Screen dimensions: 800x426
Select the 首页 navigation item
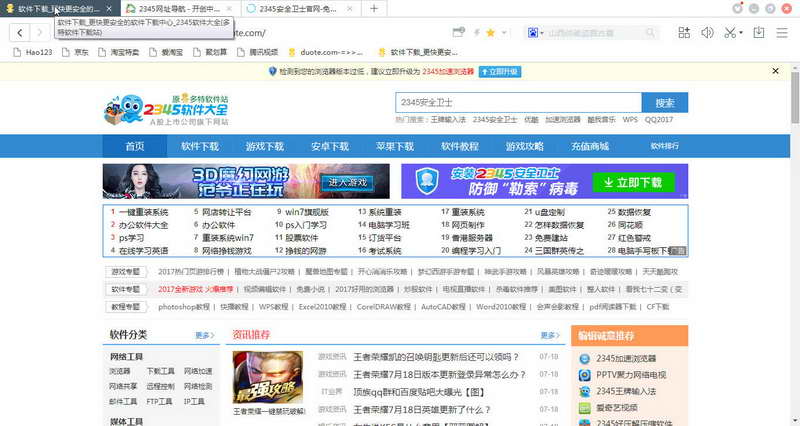135,146
